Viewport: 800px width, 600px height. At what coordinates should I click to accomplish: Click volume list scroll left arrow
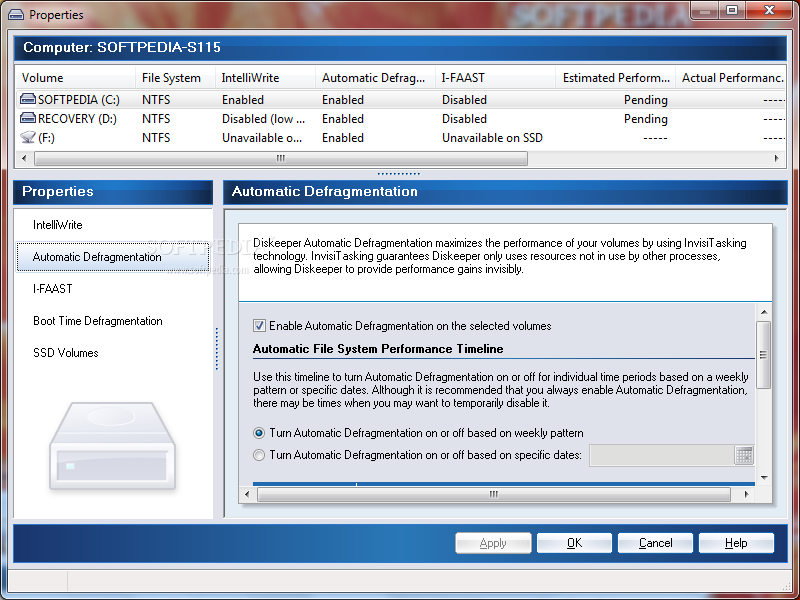point(24,159)
